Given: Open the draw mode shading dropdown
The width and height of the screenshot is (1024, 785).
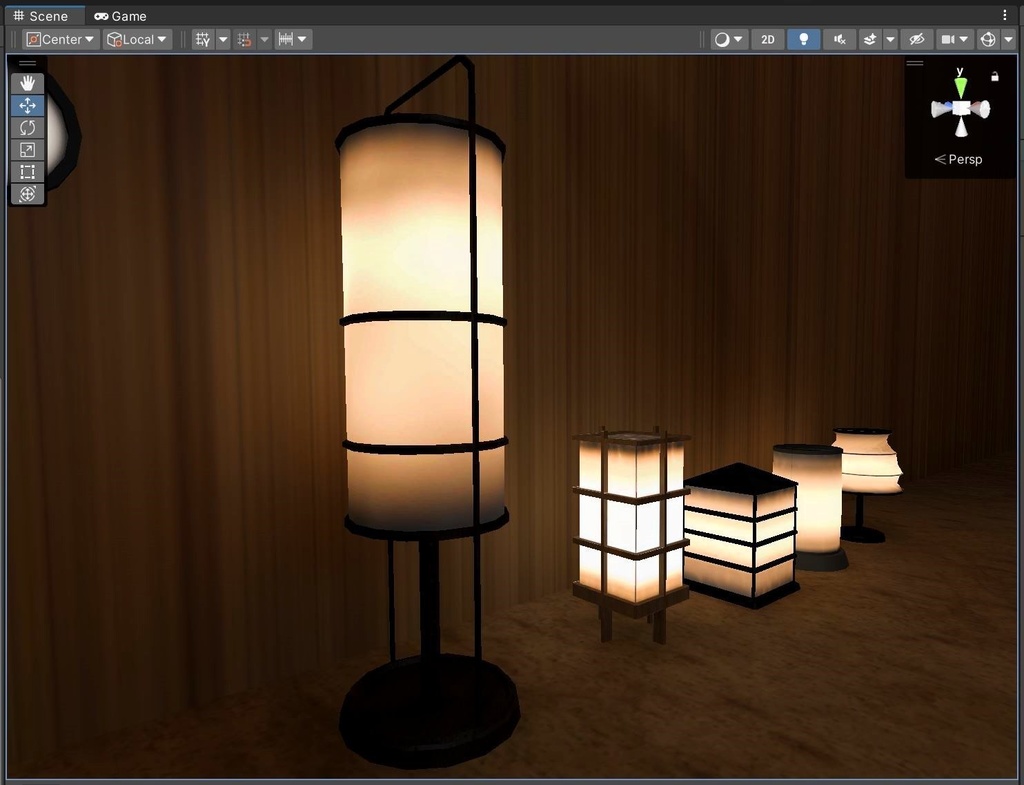Looking at the screenshot, I should click(x=729, y=39).
